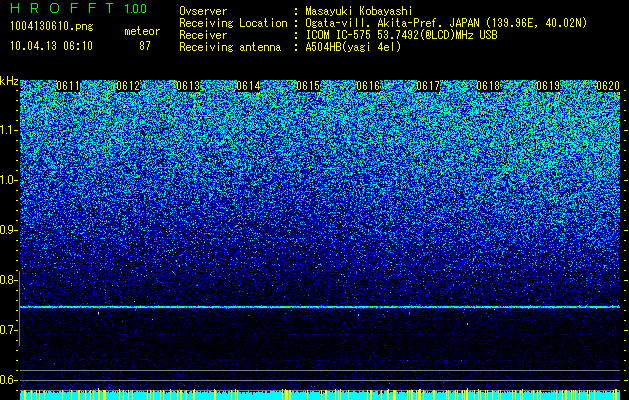Click the bright carrier line near 0.75 kHz

pyautogui.click(x=320, y=307)
